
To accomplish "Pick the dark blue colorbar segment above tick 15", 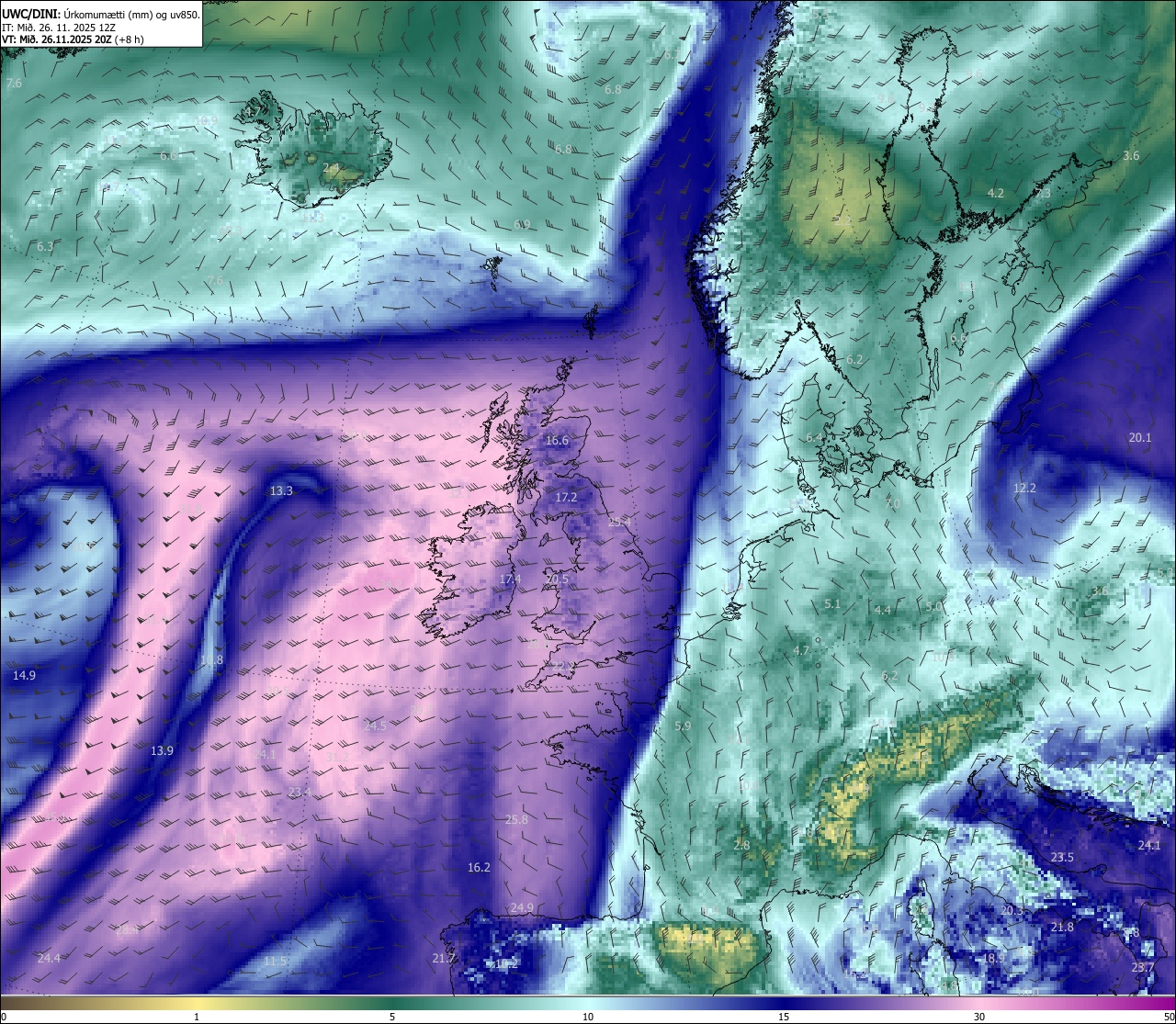I will (x=784, y=1002).
